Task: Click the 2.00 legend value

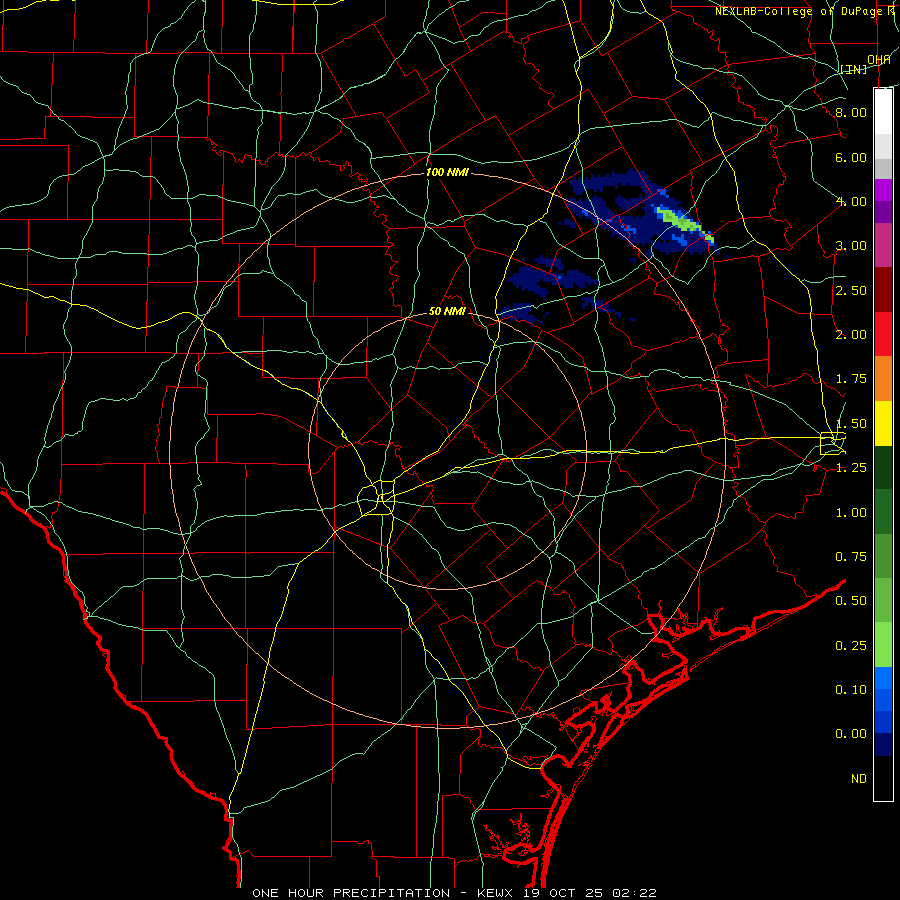Action: pos(851,335)
